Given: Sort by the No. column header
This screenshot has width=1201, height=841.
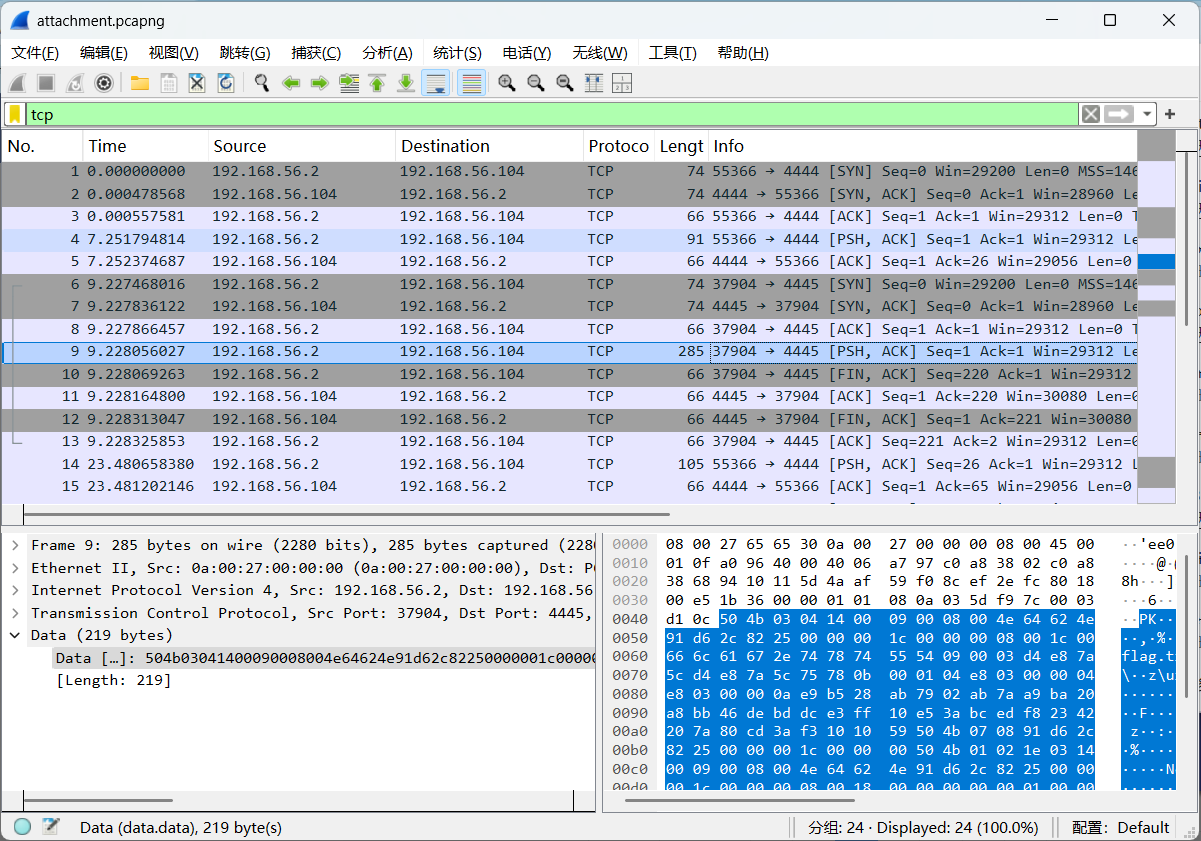Looking at the screenshot, I should (x=42, y=146).
